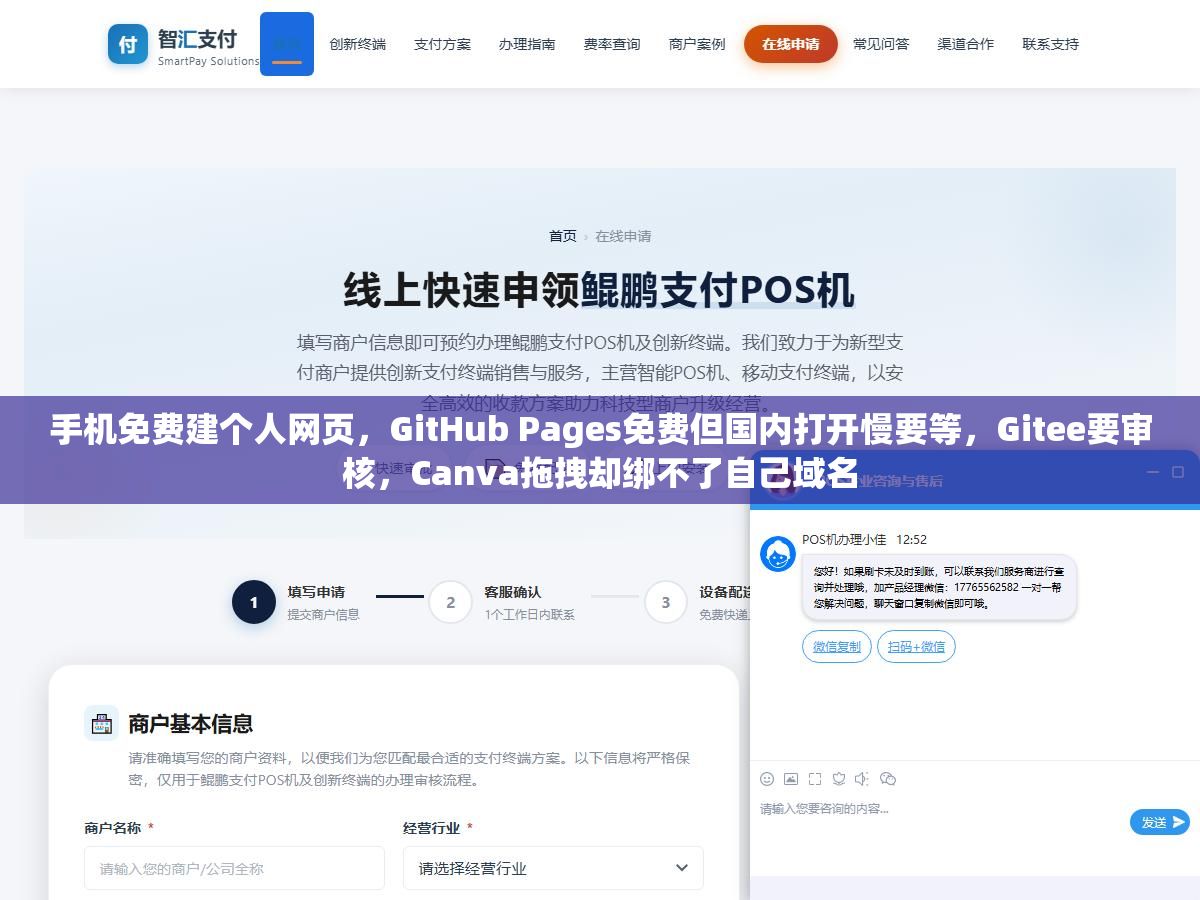
Task: Click the 微信复制 button in chat
Action: (x=837, y=647)
